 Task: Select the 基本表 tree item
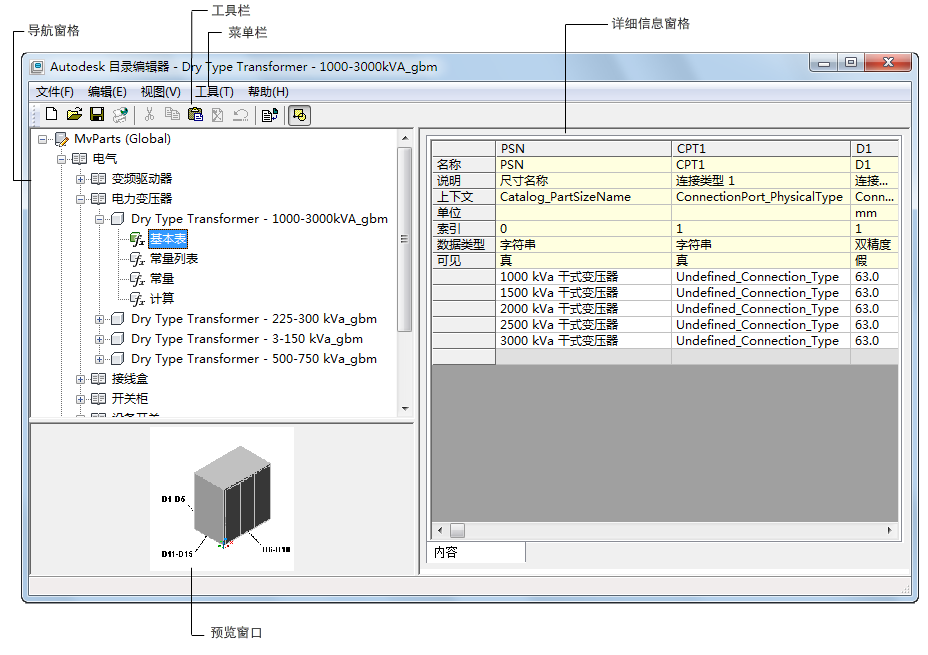click(x=168, y=239)
